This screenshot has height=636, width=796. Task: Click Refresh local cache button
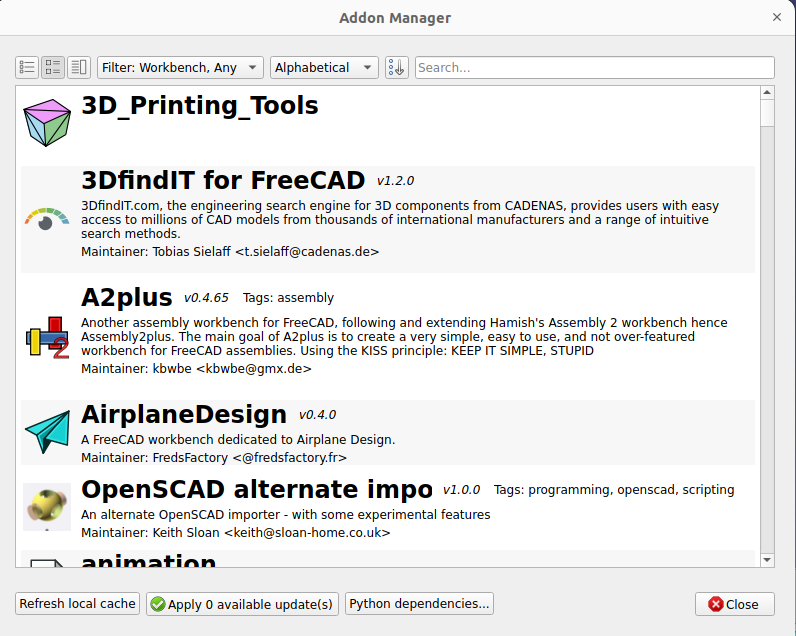click(77, 604)
